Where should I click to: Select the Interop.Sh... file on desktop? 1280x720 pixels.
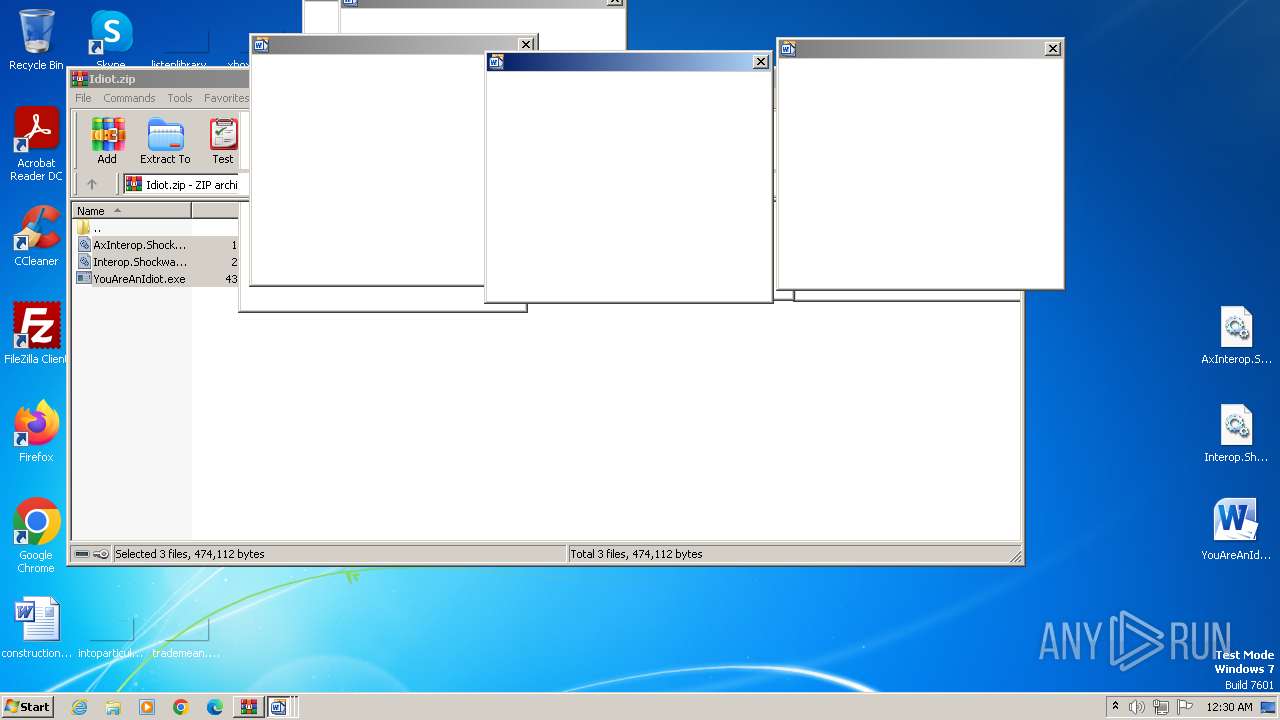(x=1236, y=434)
